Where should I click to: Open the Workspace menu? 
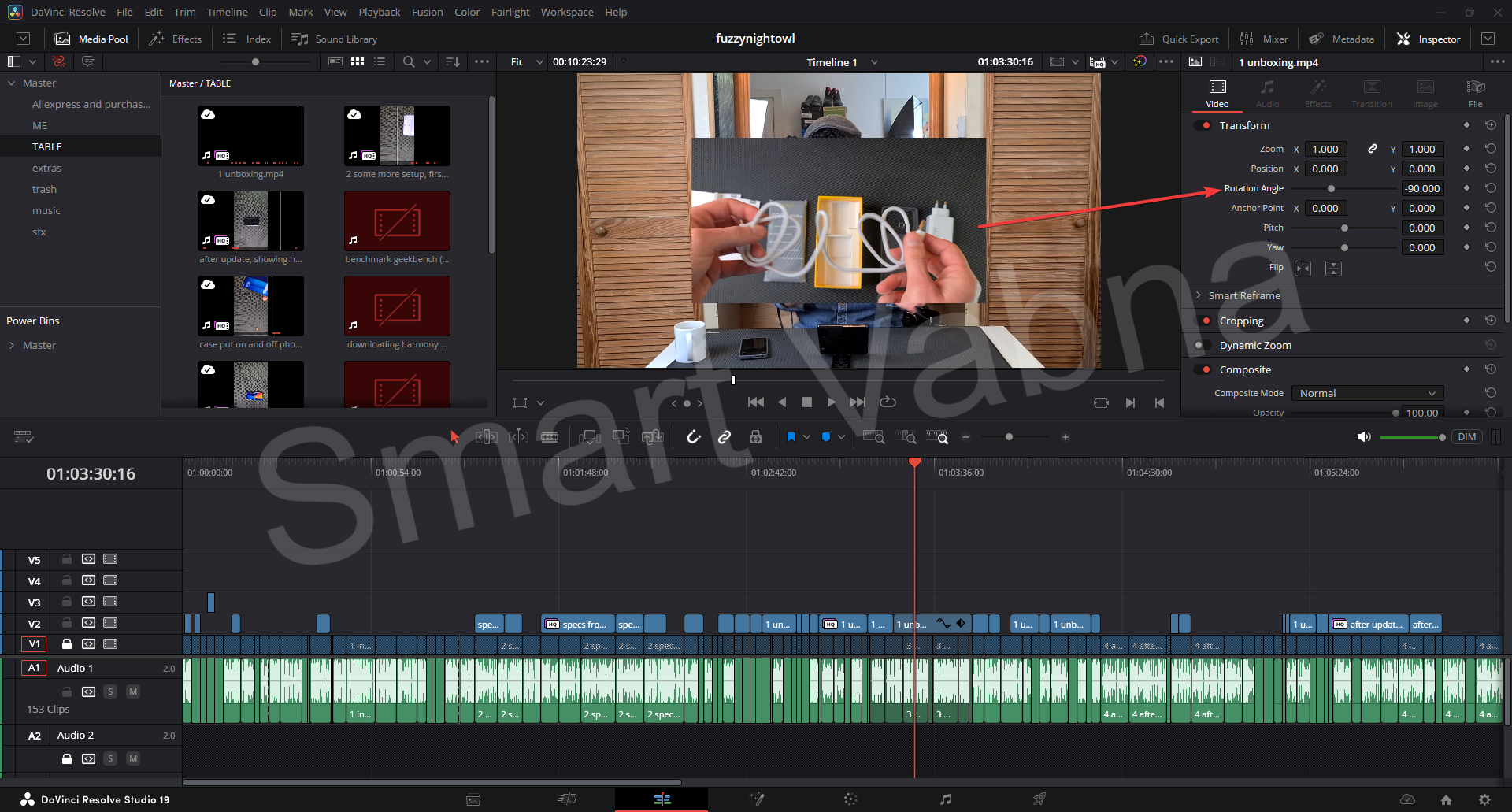coord(567,12)
